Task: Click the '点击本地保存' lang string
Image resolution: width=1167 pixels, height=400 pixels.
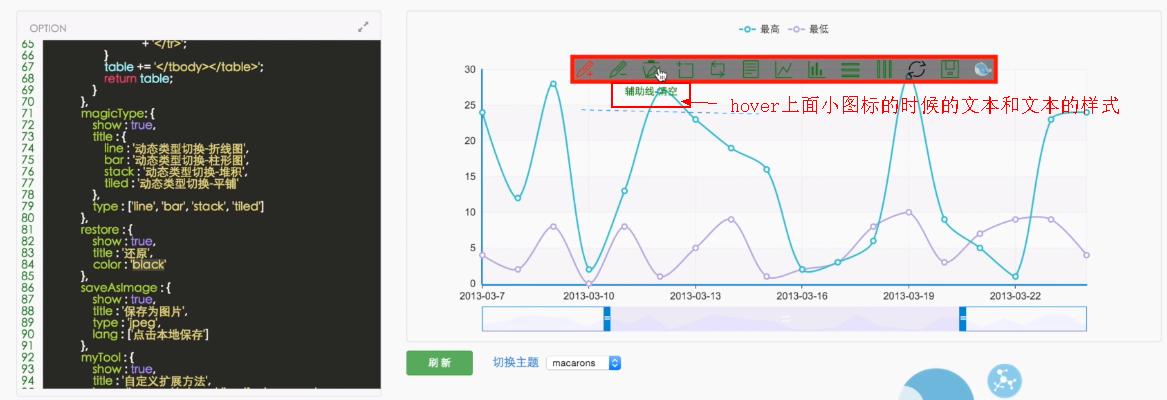Action: click(167, 334)
